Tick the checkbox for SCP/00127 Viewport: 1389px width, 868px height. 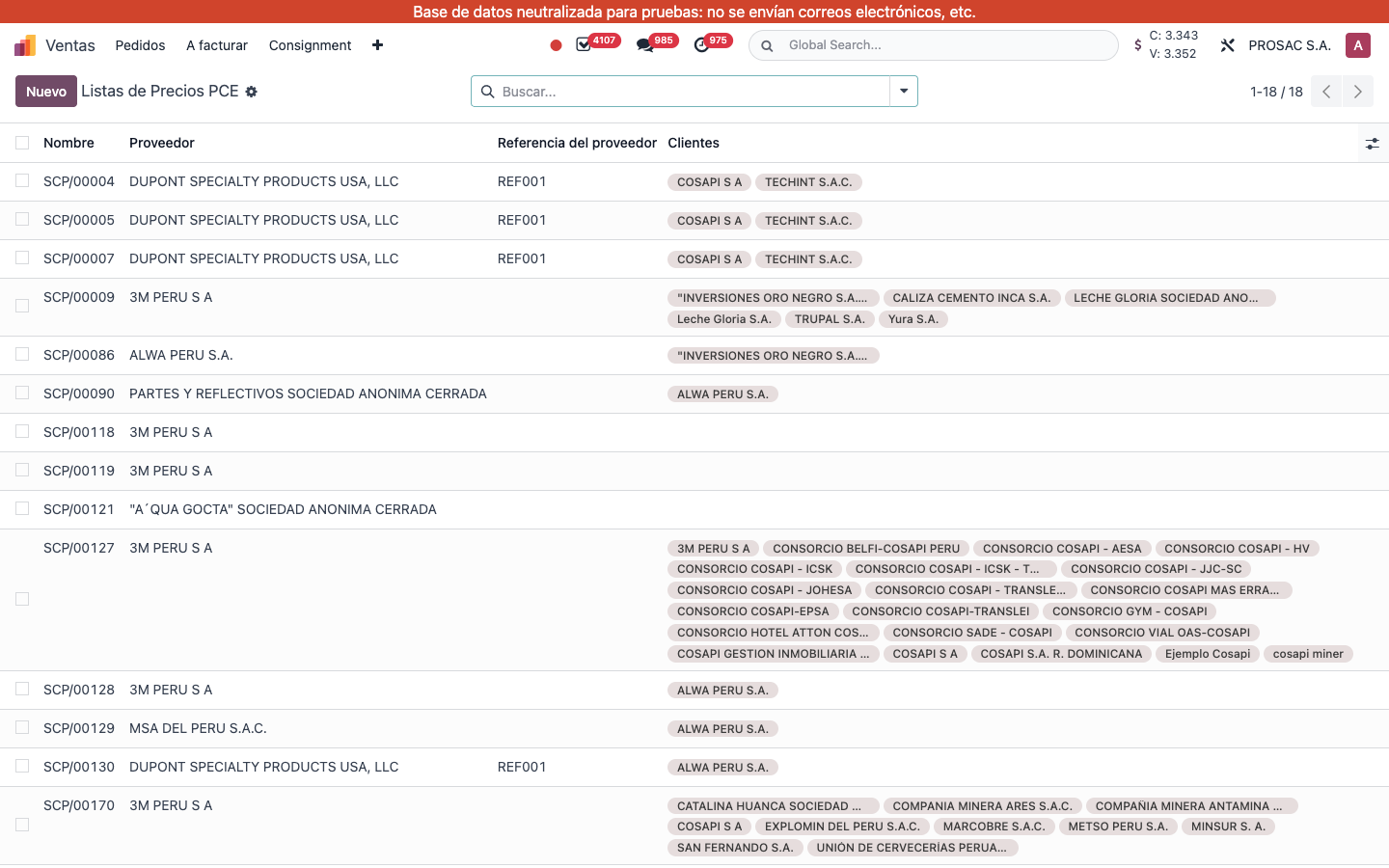(22, 599)
